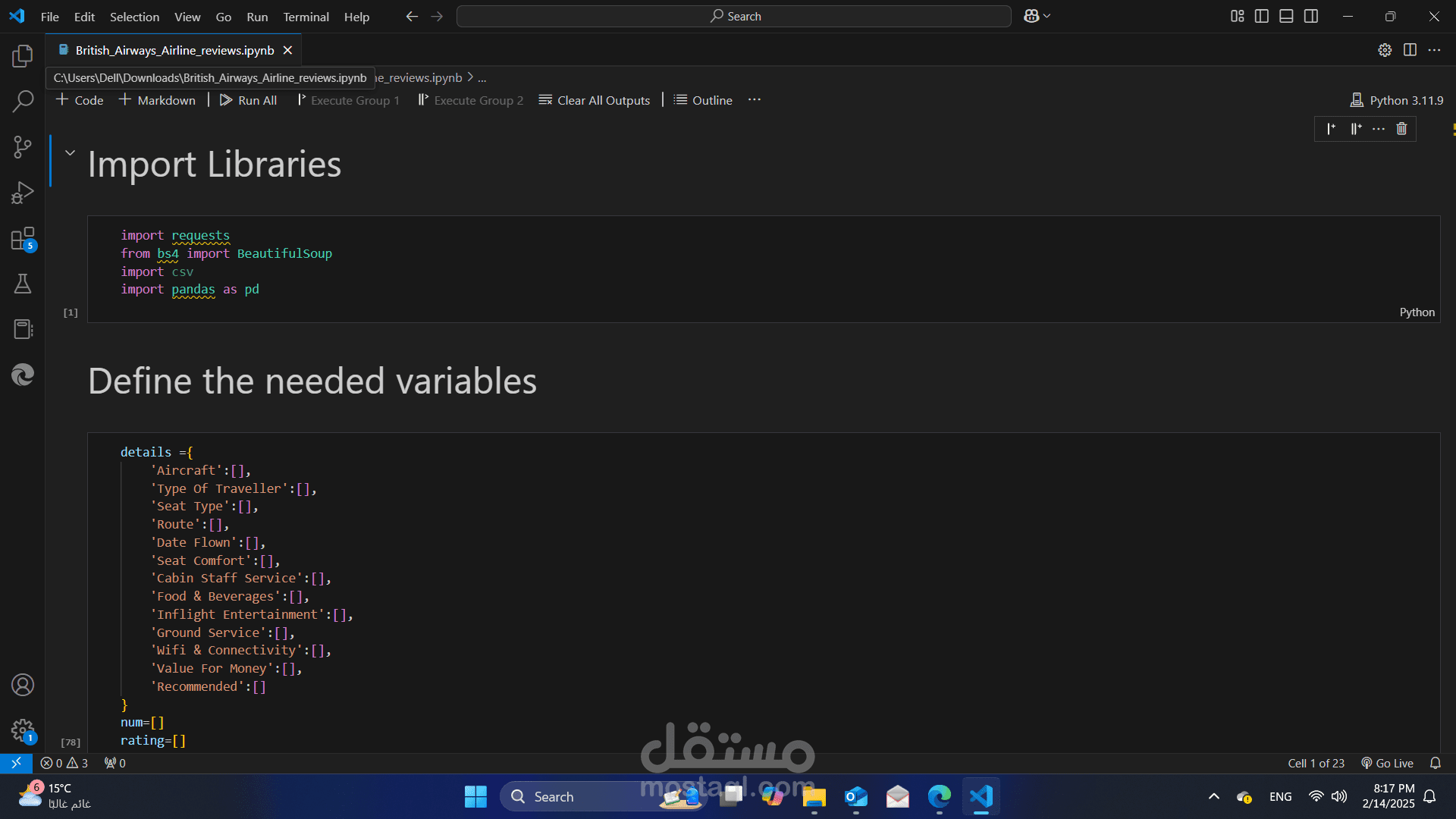Open cell More Actions ellipsis

(1379, 129)
